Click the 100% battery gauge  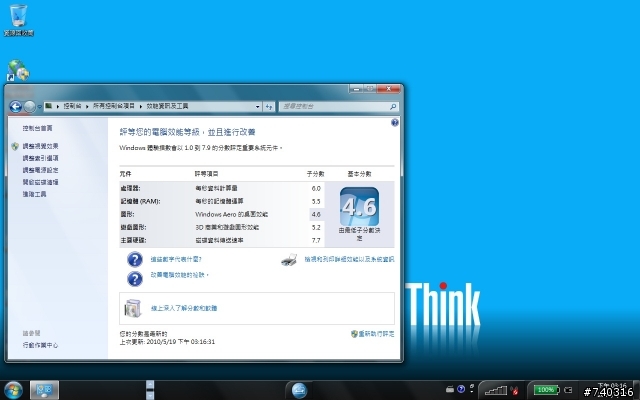point(546,390)
